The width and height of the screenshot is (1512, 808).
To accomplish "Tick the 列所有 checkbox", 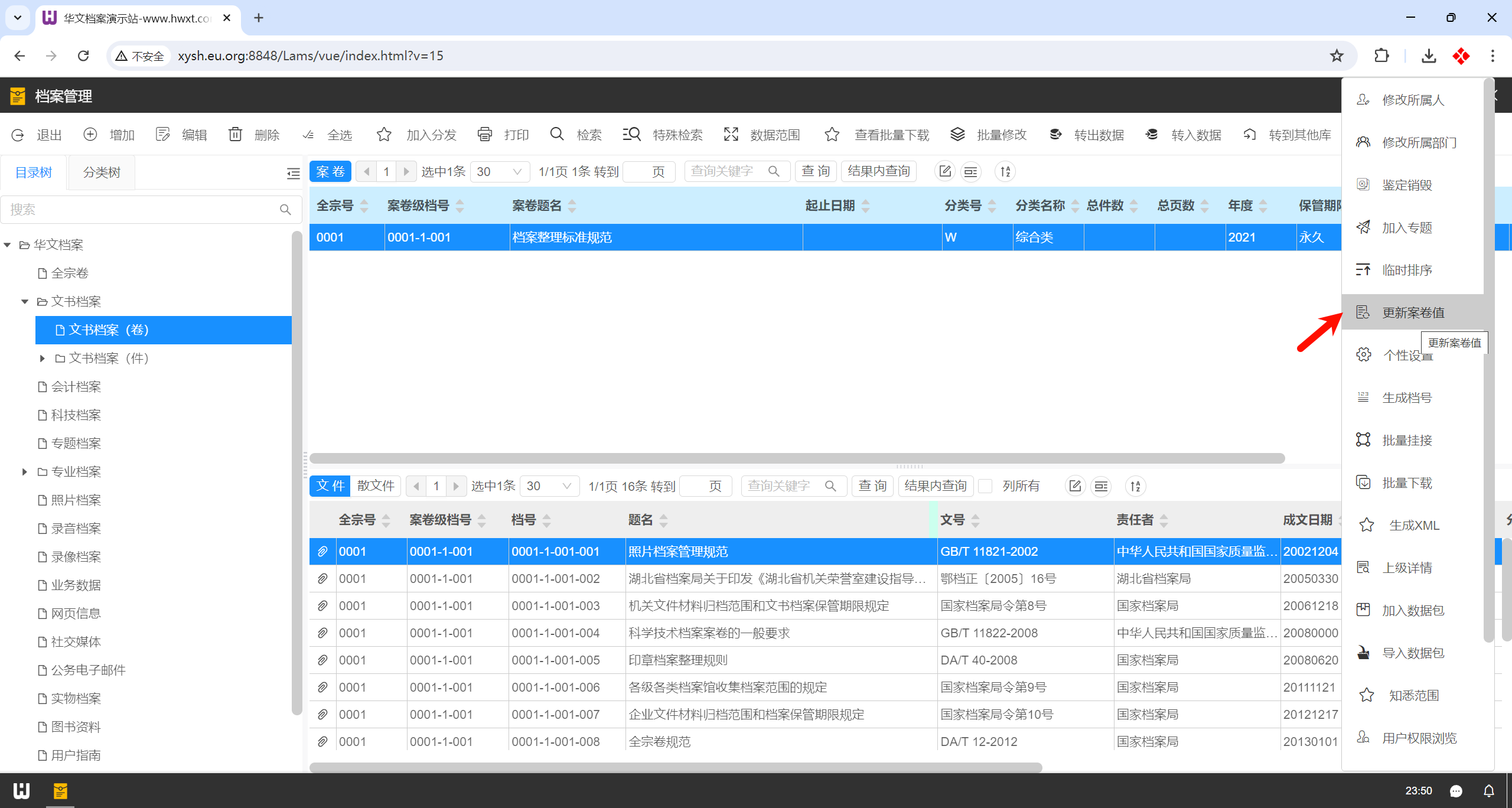I will 985,486.
